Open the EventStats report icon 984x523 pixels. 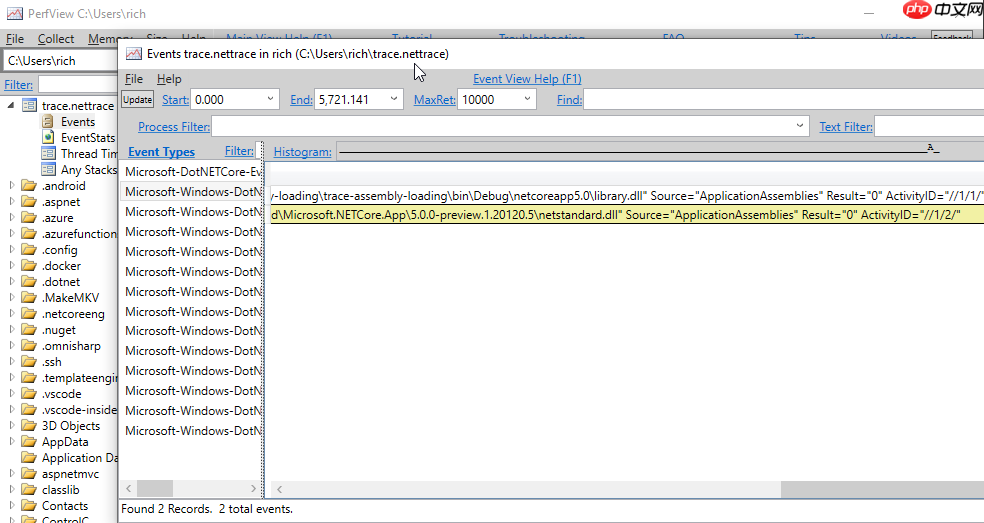click(x=48, y=137)
